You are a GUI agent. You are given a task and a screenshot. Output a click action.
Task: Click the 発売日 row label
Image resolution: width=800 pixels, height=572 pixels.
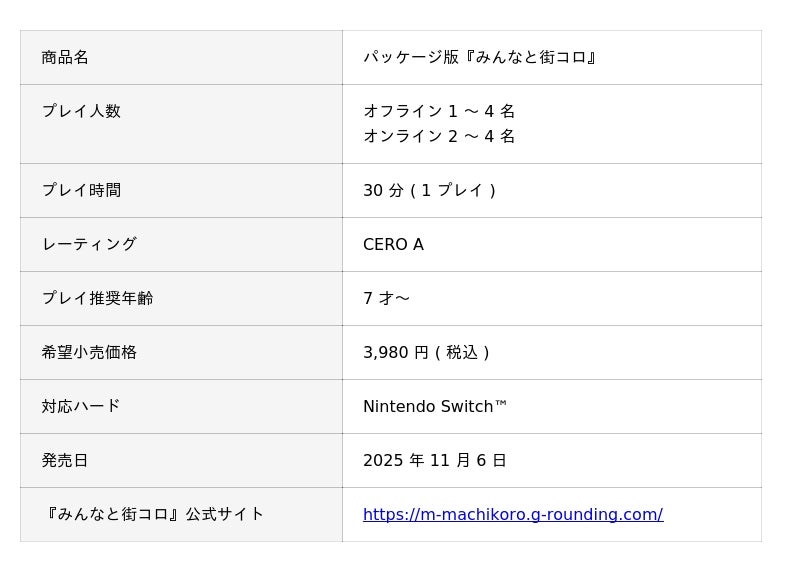(65, 461)
